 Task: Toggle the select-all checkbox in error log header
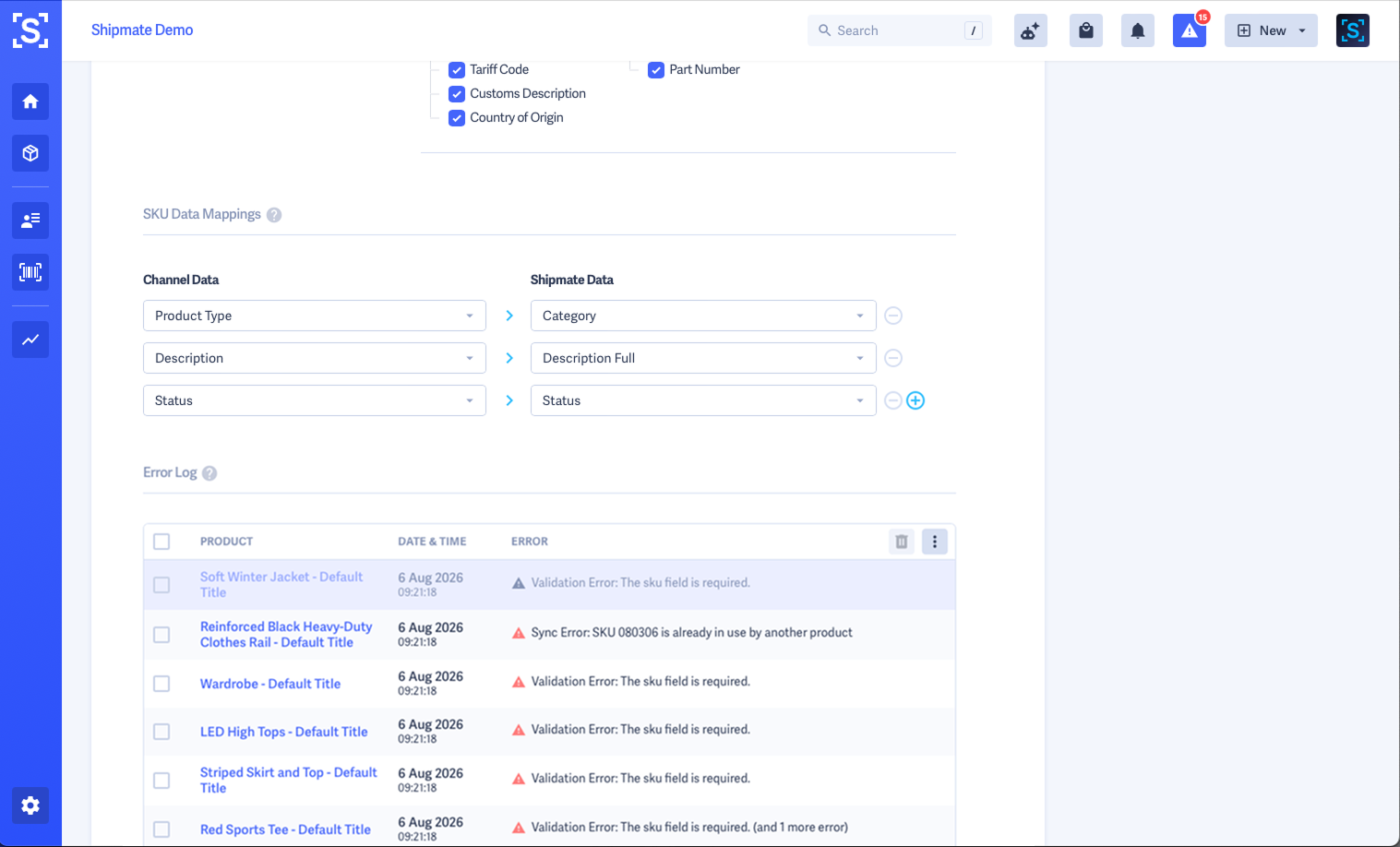tap(162, 542)
